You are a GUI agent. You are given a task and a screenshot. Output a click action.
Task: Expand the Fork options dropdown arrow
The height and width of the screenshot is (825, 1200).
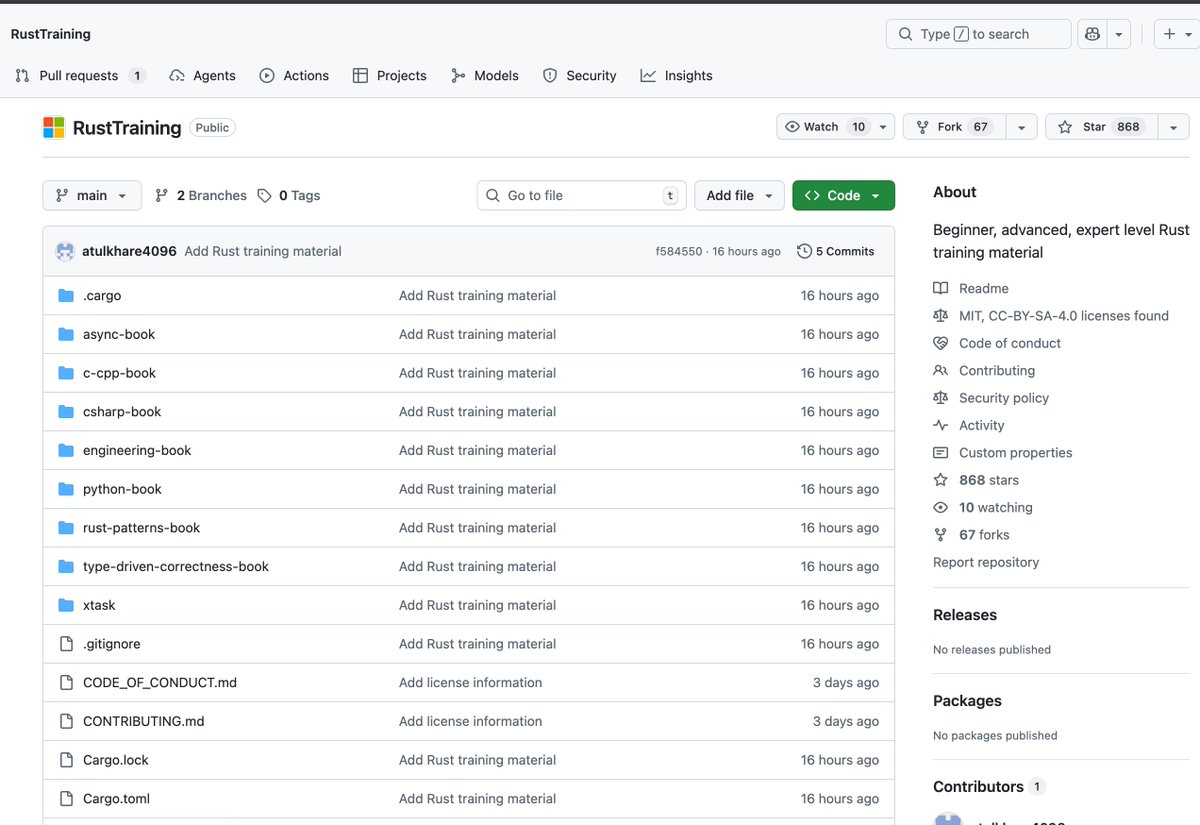(1020, 127)
